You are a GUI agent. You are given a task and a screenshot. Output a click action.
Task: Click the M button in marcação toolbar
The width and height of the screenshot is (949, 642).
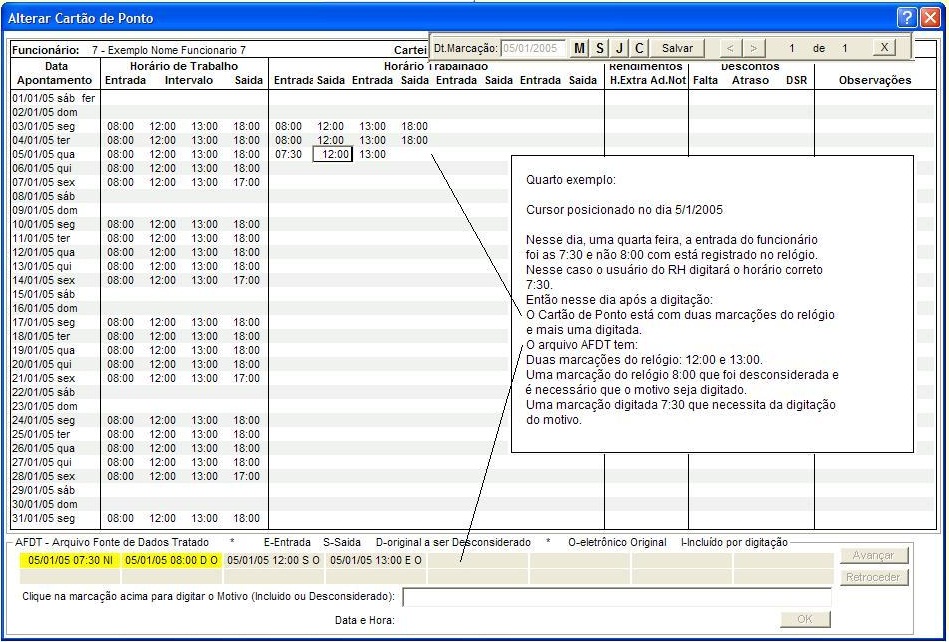(x=580, y=48)
